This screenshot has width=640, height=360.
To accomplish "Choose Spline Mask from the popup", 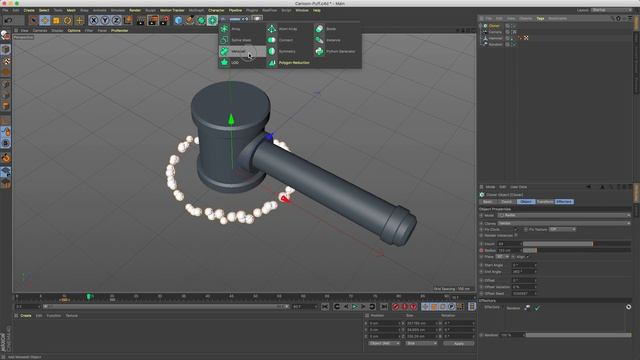I will click(x=242, y=40).
